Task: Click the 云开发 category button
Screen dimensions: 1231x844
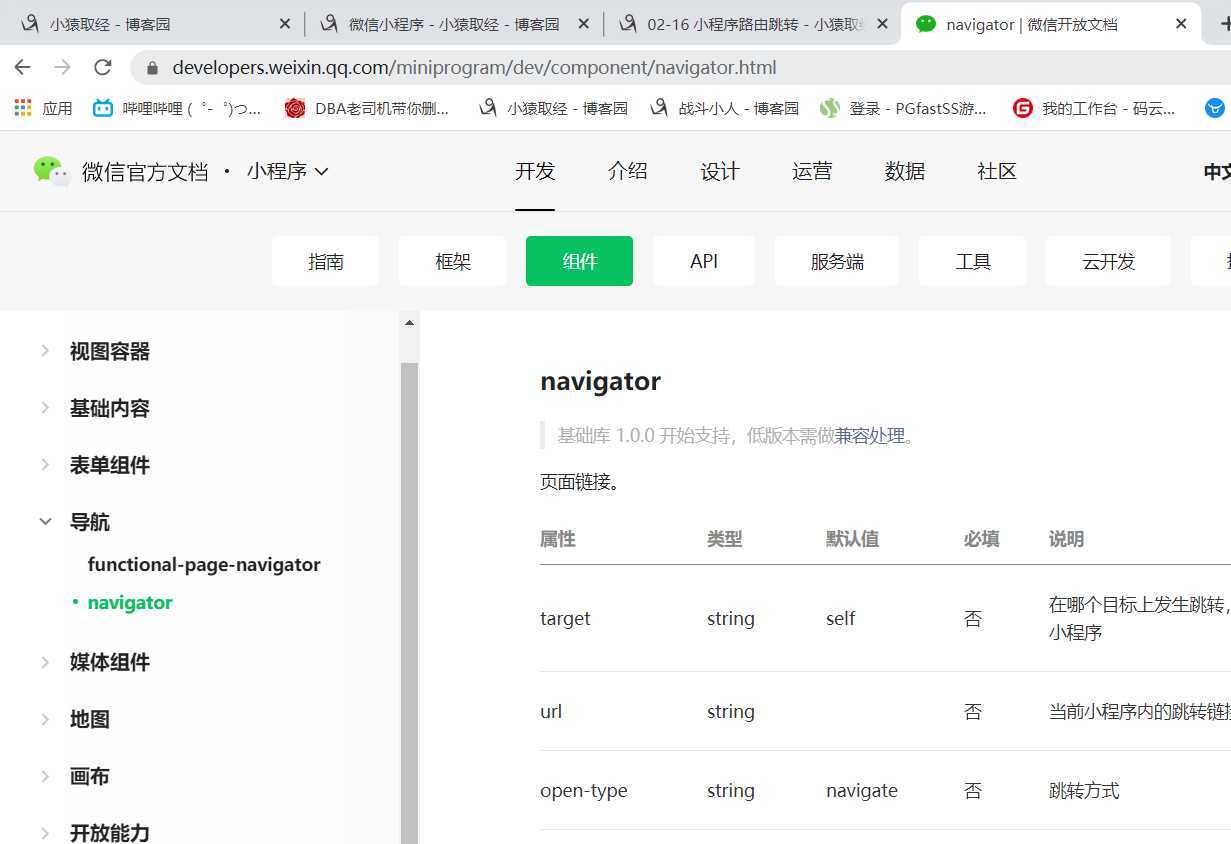Action: coord(1108,261)
